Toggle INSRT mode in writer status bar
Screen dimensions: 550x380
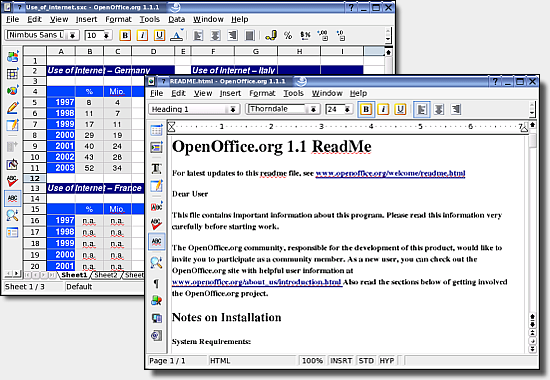coord(341,361)
